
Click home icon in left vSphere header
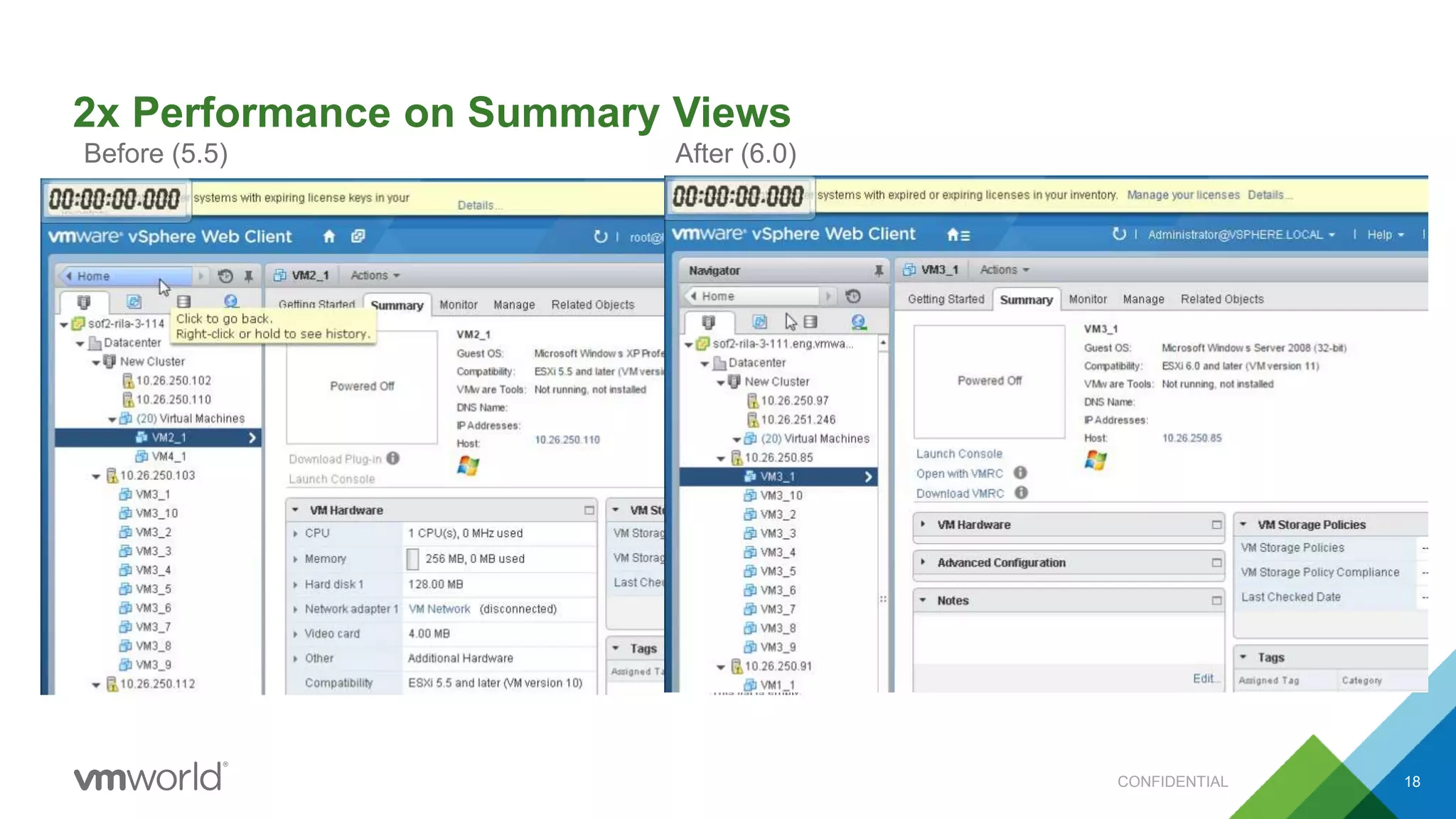(328, 237)
